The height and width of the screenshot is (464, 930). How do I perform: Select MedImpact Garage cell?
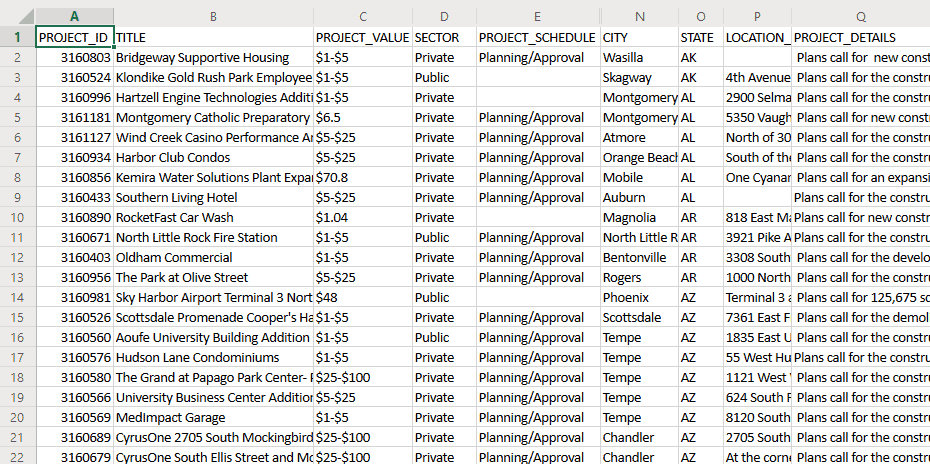(x=214, y=417)
